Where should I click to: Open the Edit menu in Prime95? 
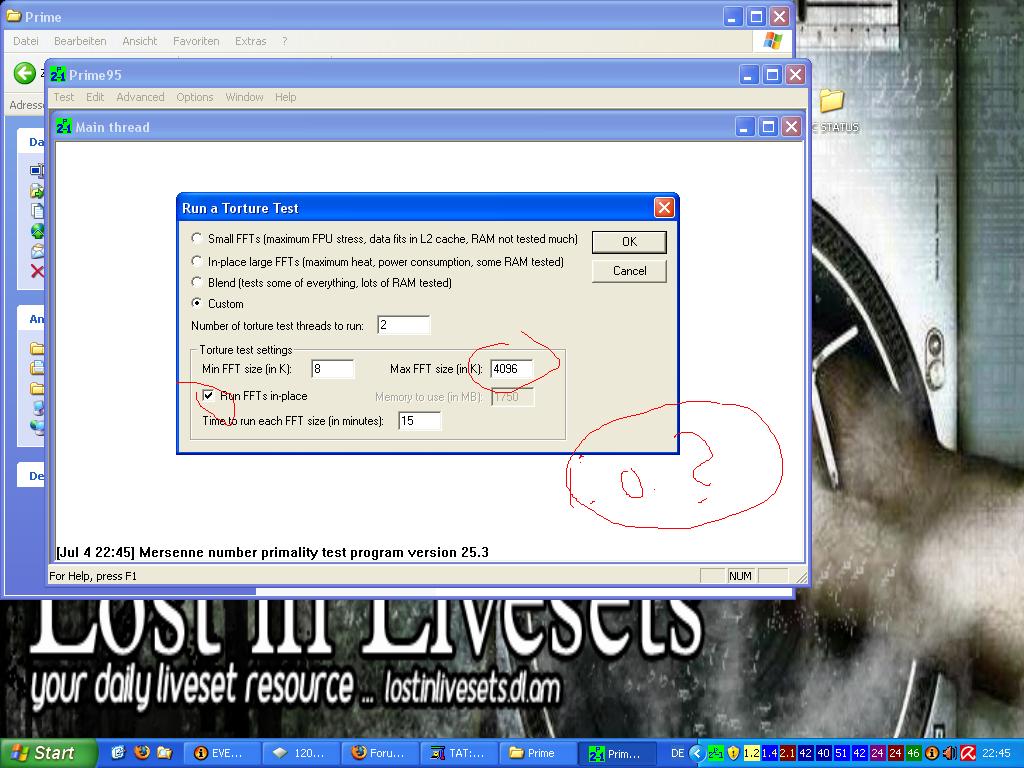[95, 97]
